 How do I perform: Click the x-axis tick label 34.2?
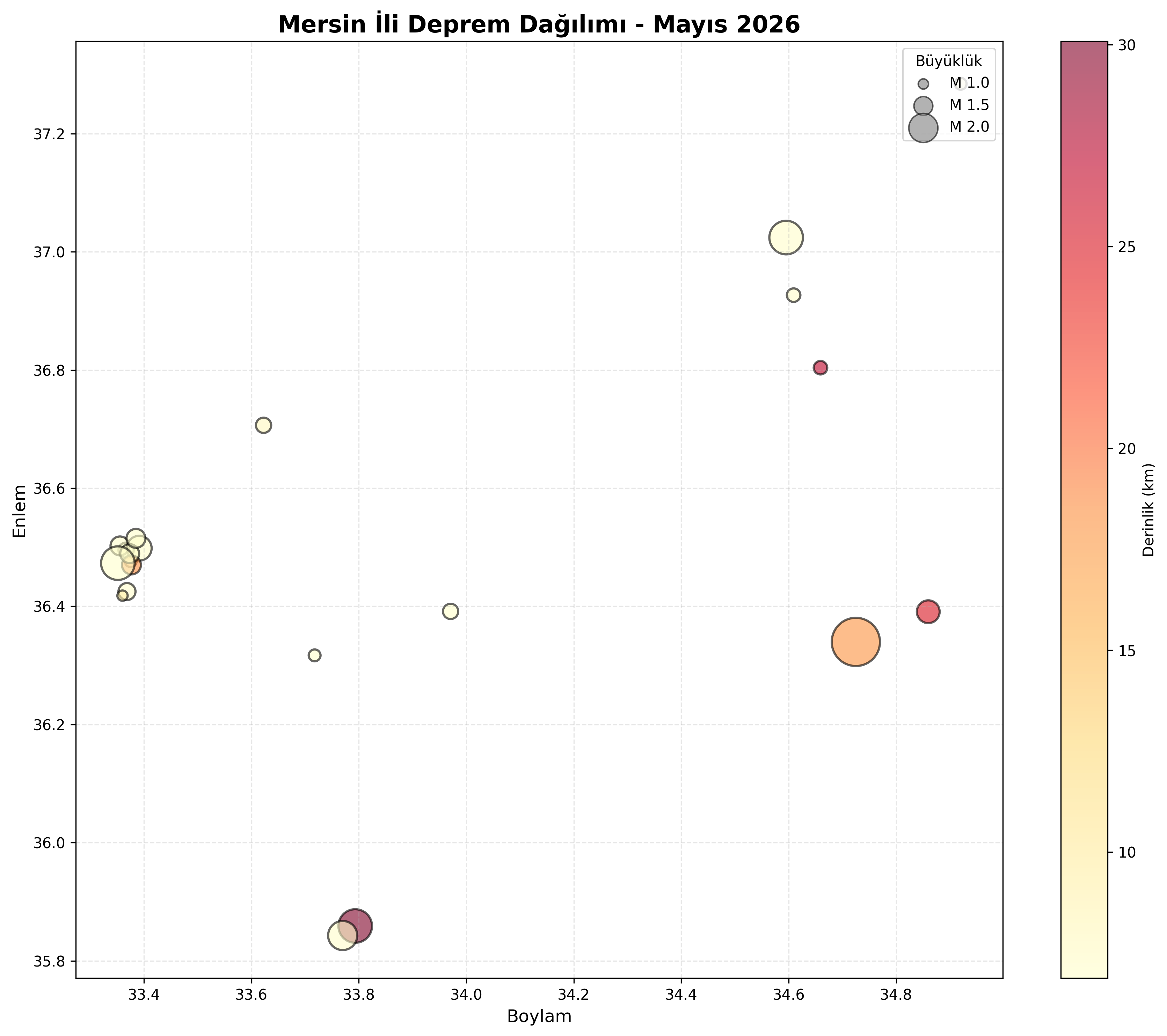click(574, 995)
